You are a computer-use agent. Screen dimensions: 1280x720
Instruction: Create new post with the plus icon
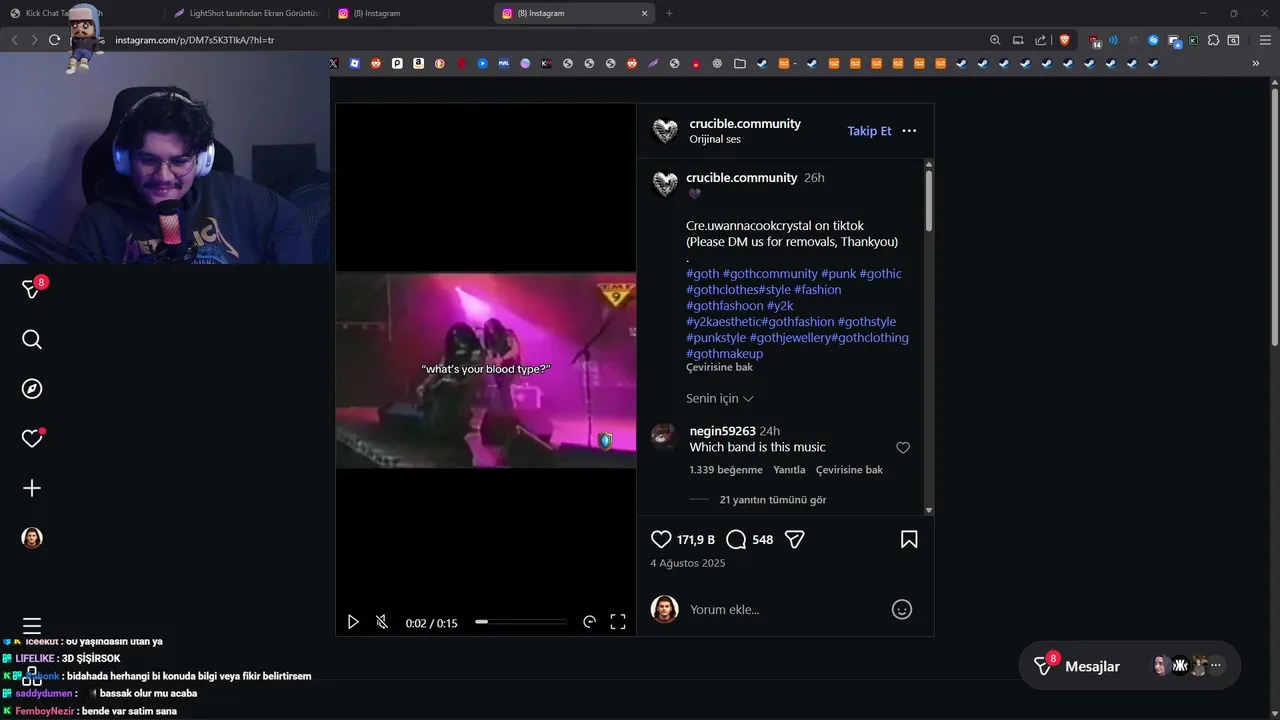pyautogui.click(x=32, y=488)
